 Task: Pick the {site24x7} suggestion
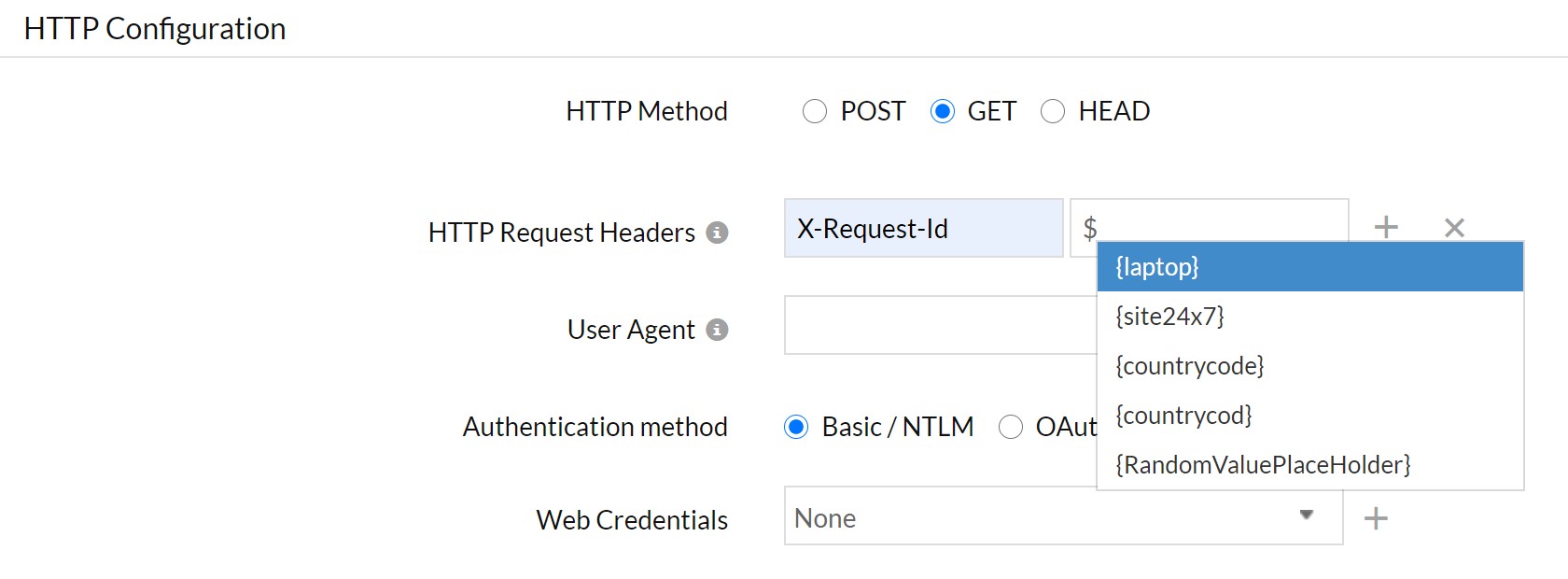[1309, 317]
